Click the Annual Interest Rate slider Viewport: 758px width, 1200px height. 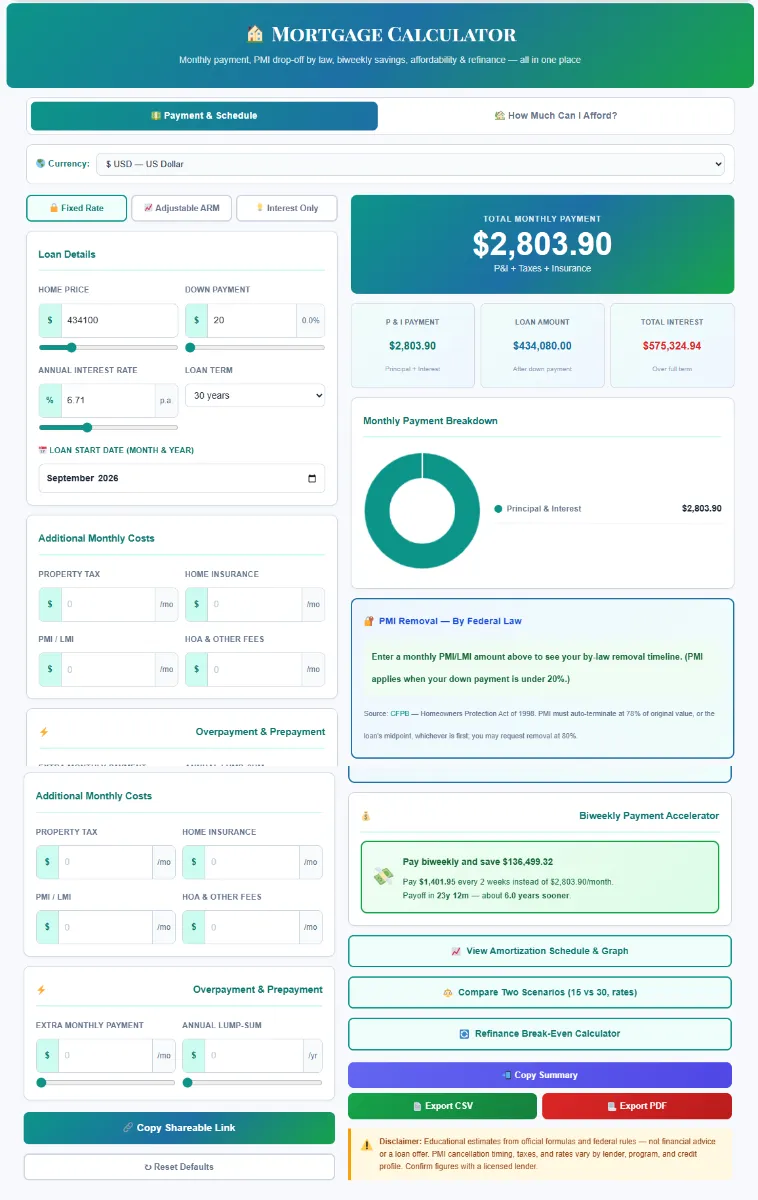[108, 427]
